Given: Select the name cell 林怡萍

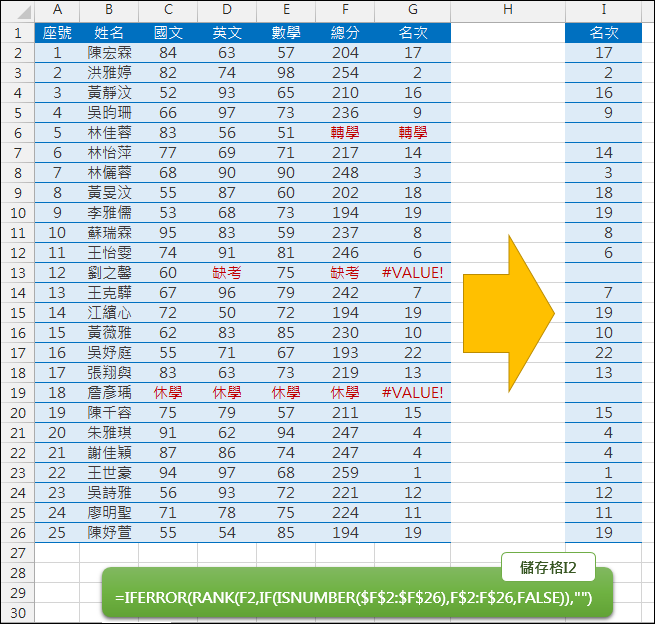Looking at the screenshot, I should tap(109, 153).
